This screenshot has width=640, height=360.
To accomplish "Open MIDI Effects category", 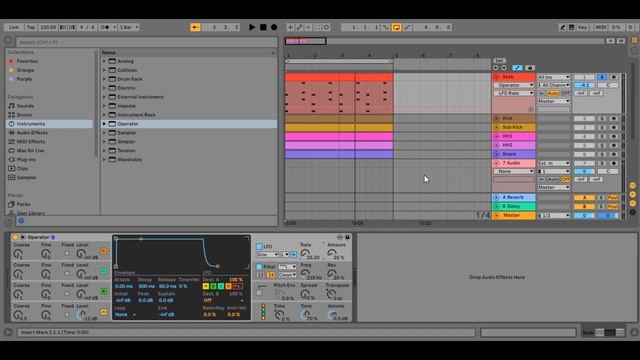I will [31, 142].
